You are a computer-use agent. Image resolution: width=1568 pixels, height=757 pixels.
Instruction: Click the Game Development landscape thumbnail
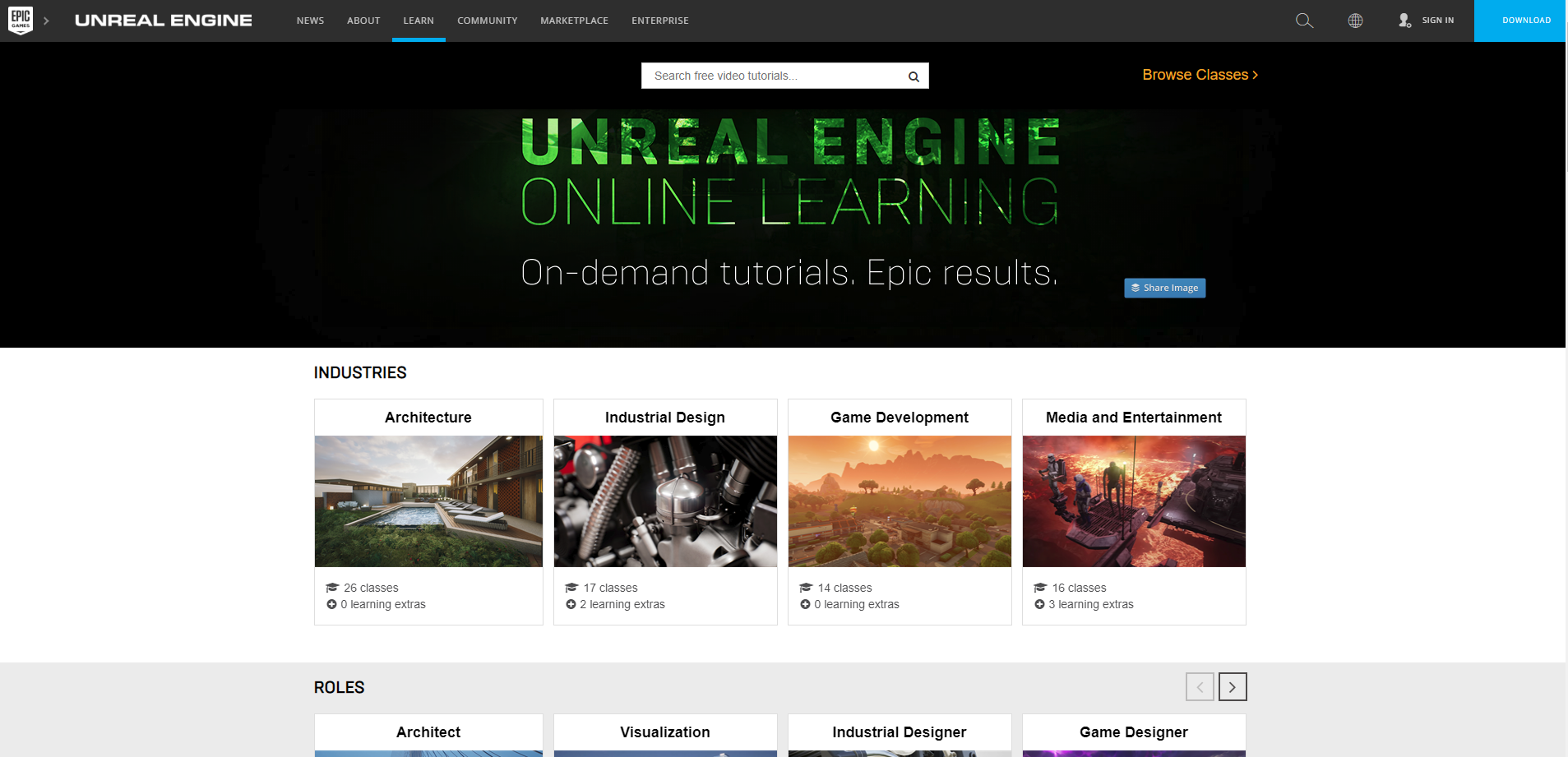pyautogui.click(x=900, y=501)
